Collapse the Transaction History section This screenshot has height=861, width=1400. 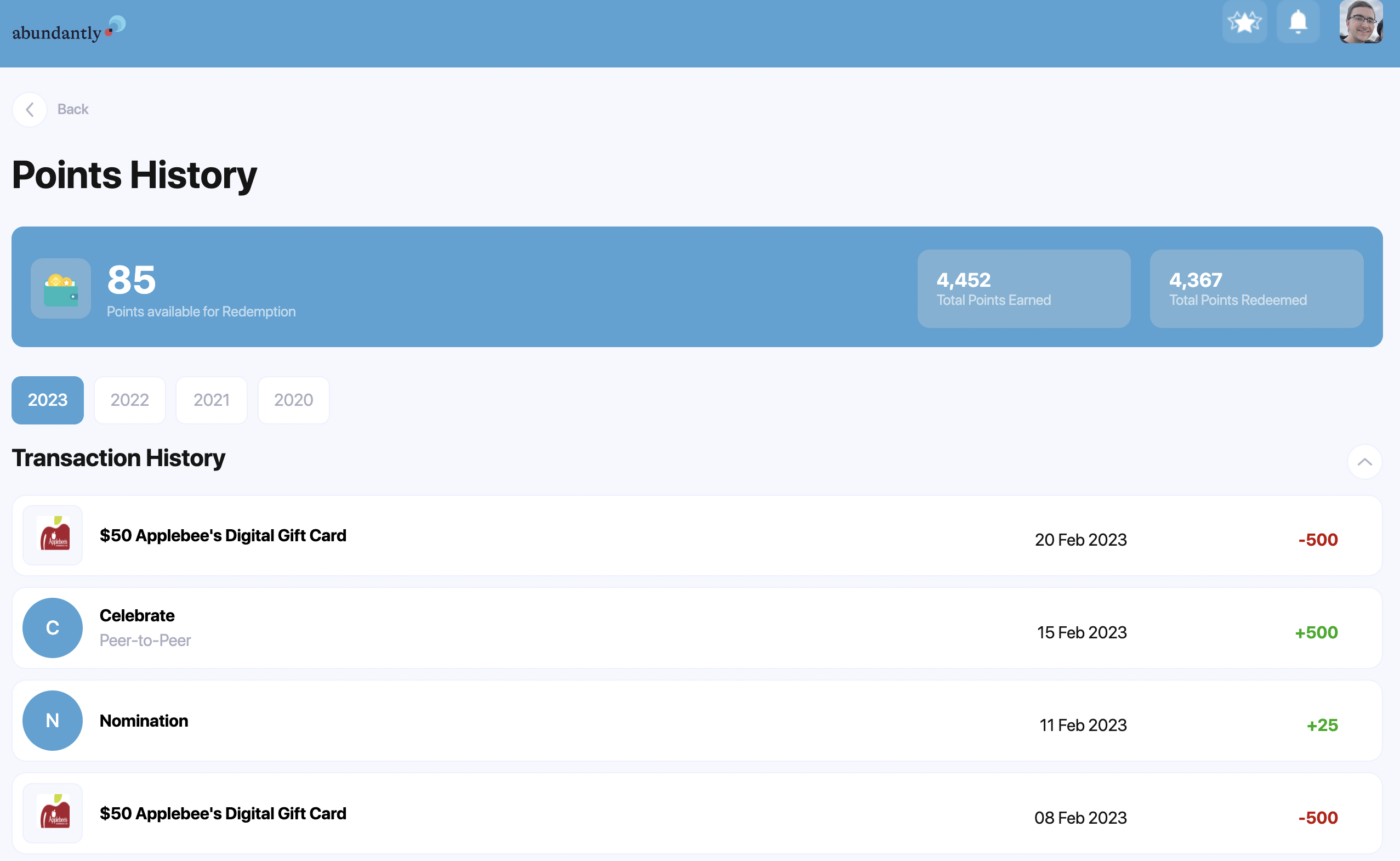pyautogui.click(x=1364, y=462)
